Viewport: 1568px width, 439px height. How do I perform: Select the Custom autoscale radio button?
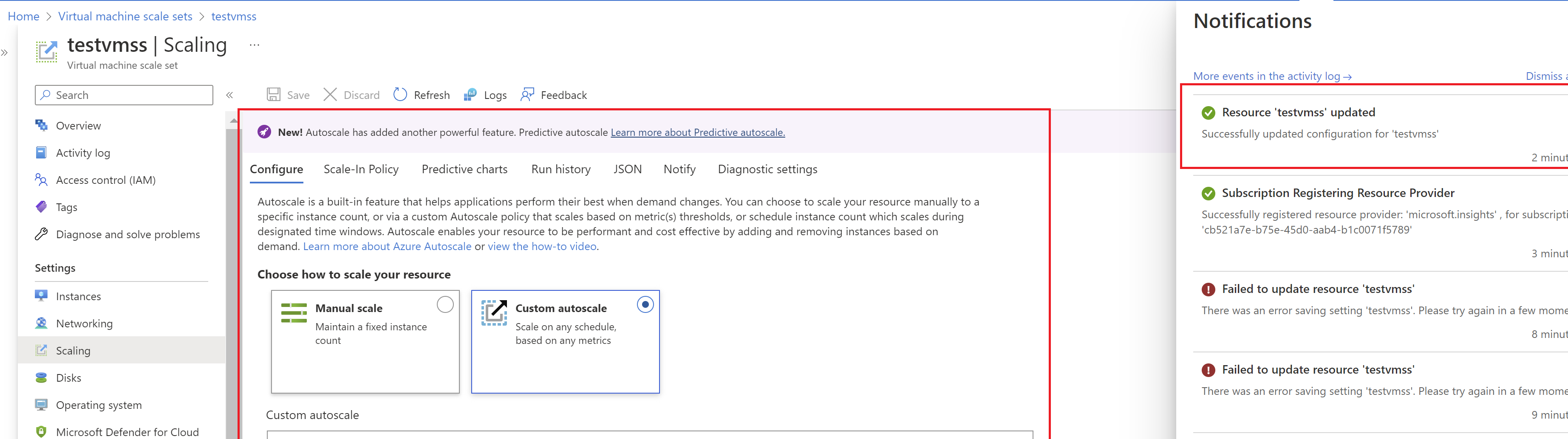(x=645, y=304)
